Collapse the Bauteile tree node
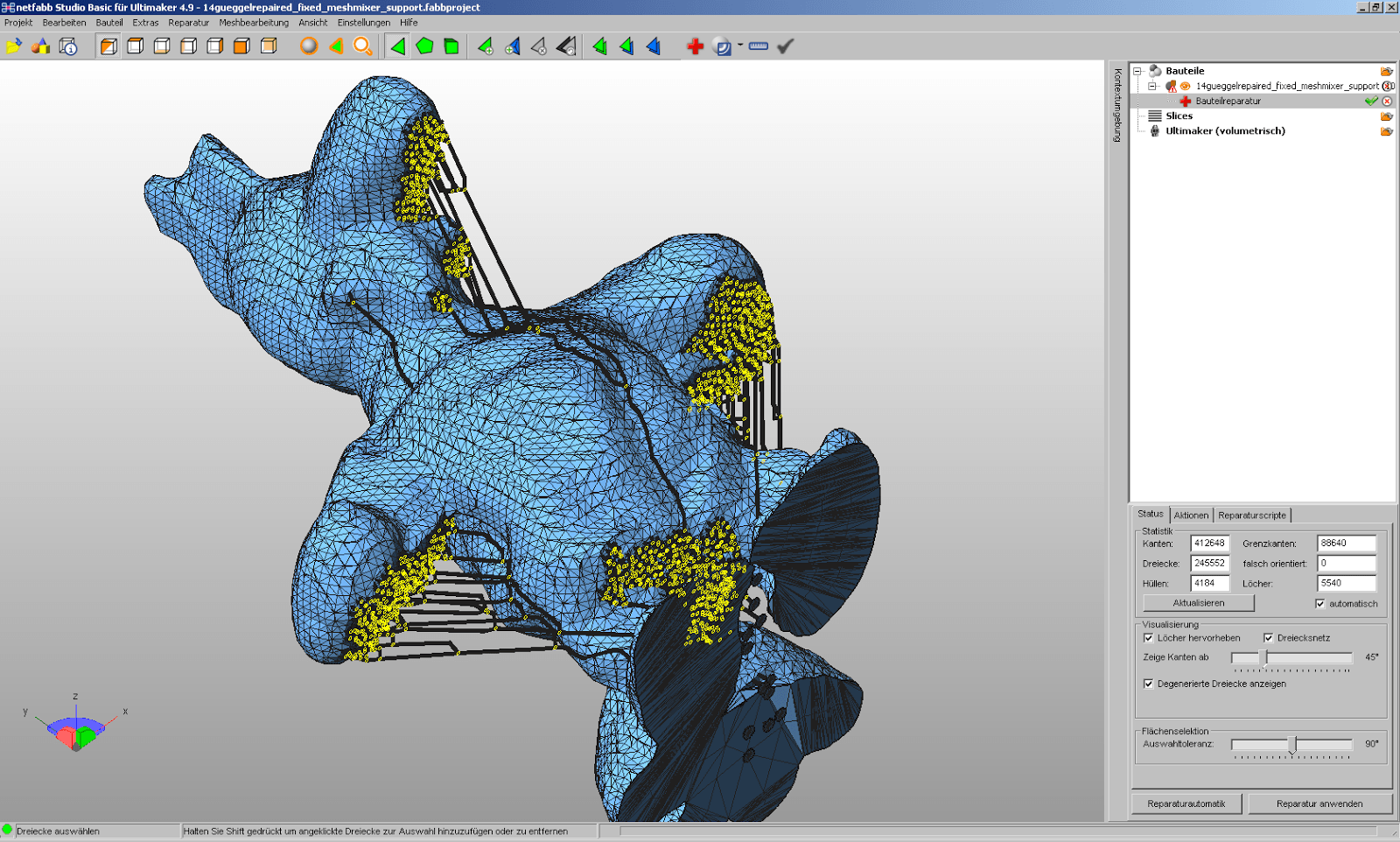The height and width of the screenshot is (842, 1400). coord(1137,71)
